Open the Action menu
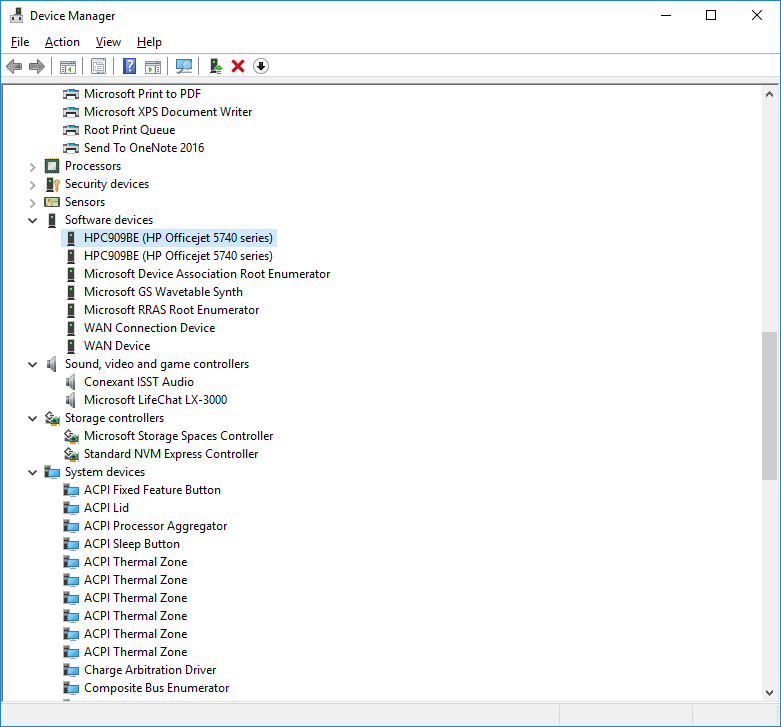This screenshot has height=727, width=781. coord(62,42)
